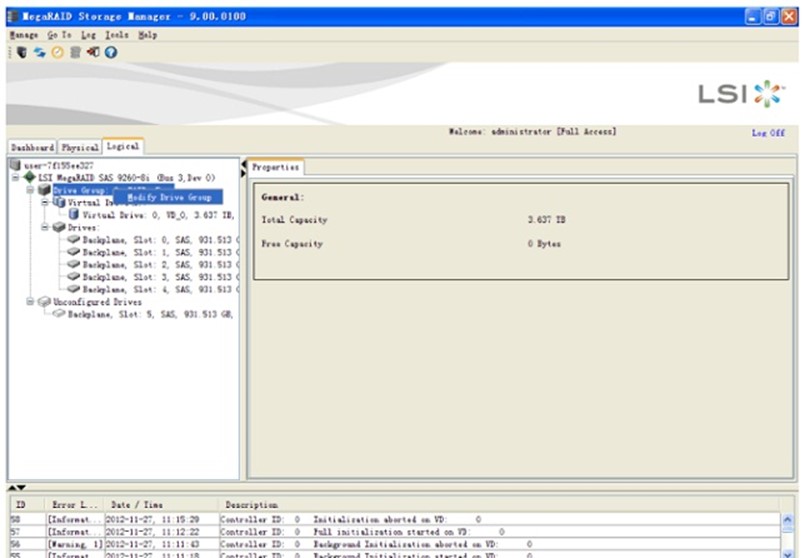This screenshot has width=805, height=558.
Task: Open help via blue question mark icon
Action: tap(110, 52)
